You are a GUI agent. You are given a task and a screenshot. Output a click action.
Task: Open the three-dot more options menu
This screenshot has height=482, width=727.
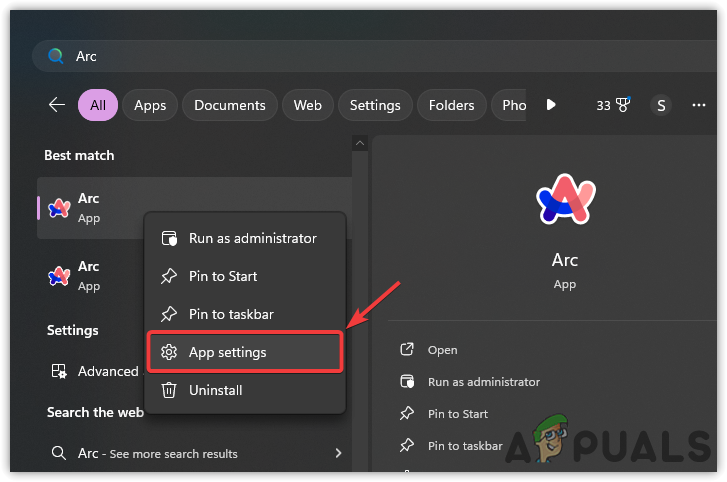click(x=699, y=105)
